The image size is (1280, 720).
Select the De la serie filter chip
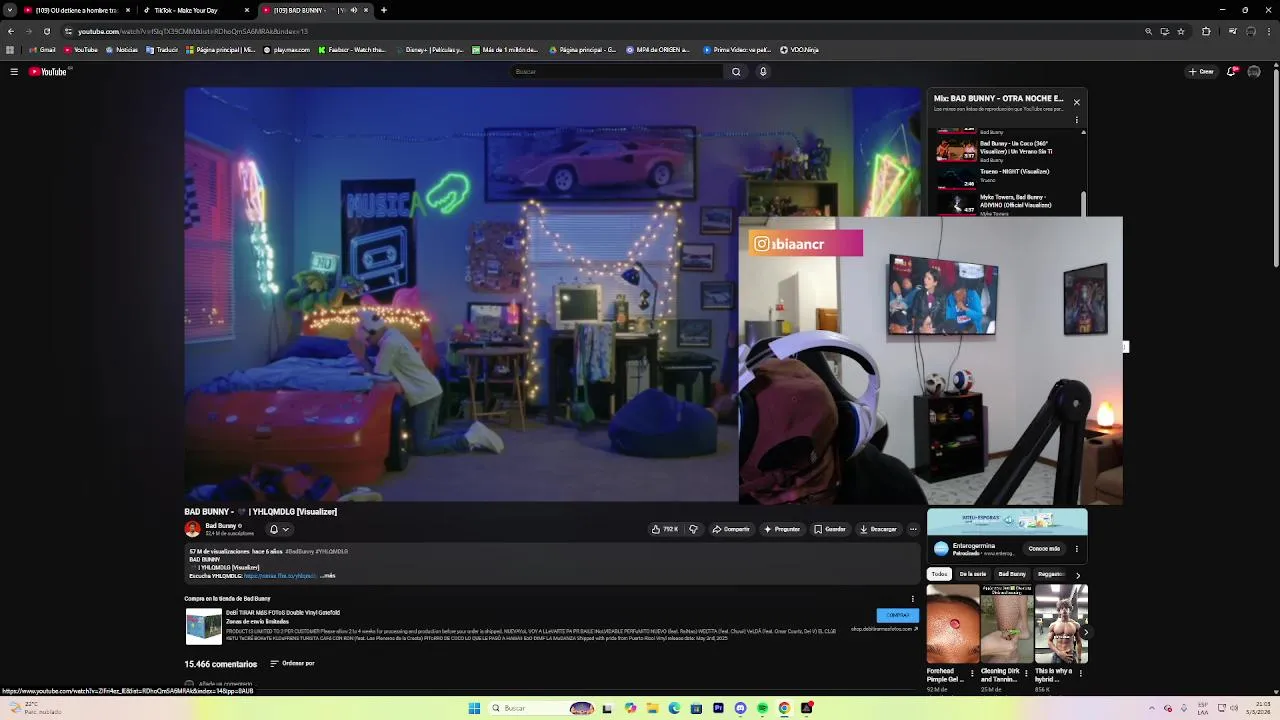point(972,574)
